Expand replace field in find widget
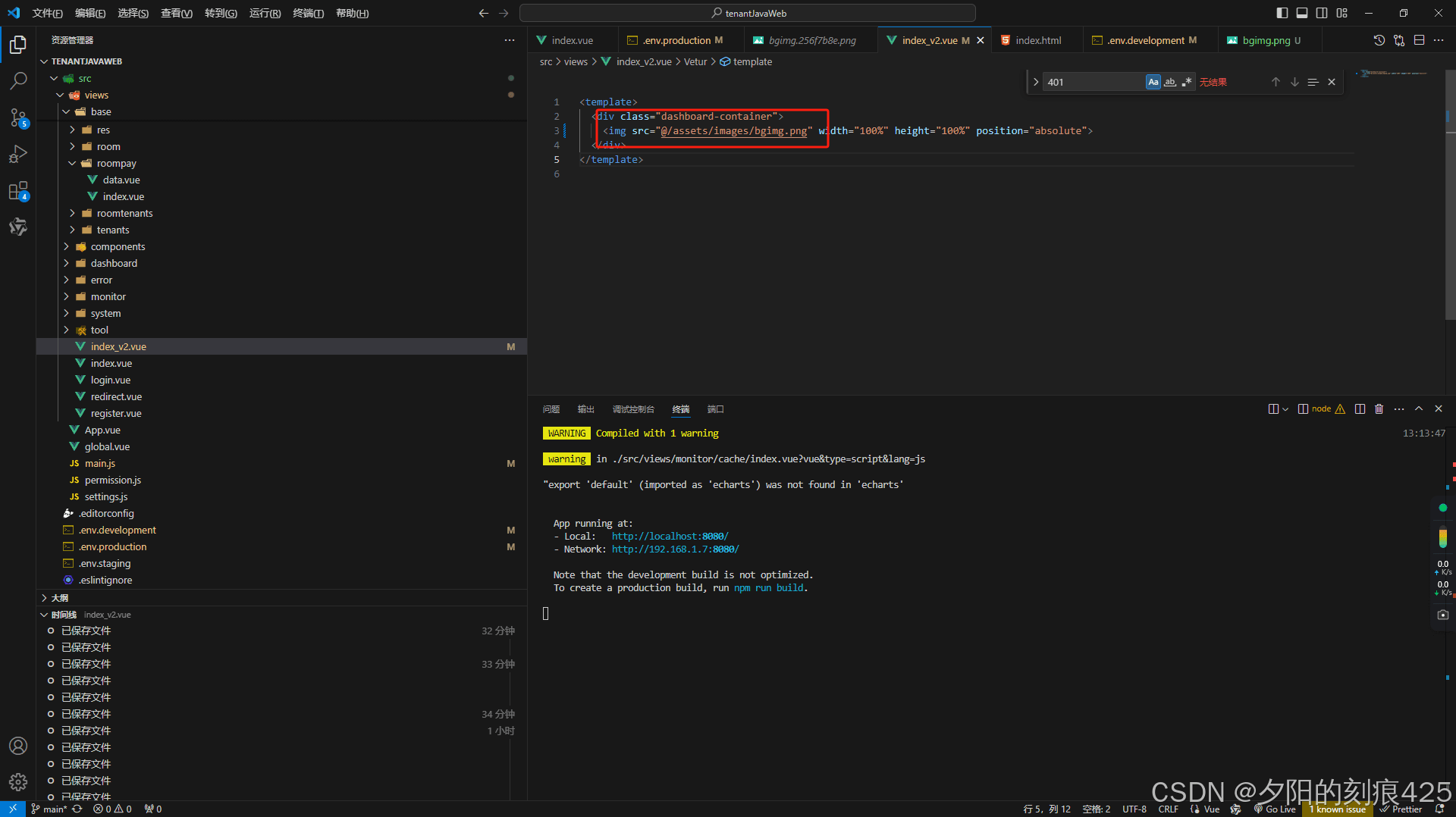 pyautogui.click(x=1036, y=82)
